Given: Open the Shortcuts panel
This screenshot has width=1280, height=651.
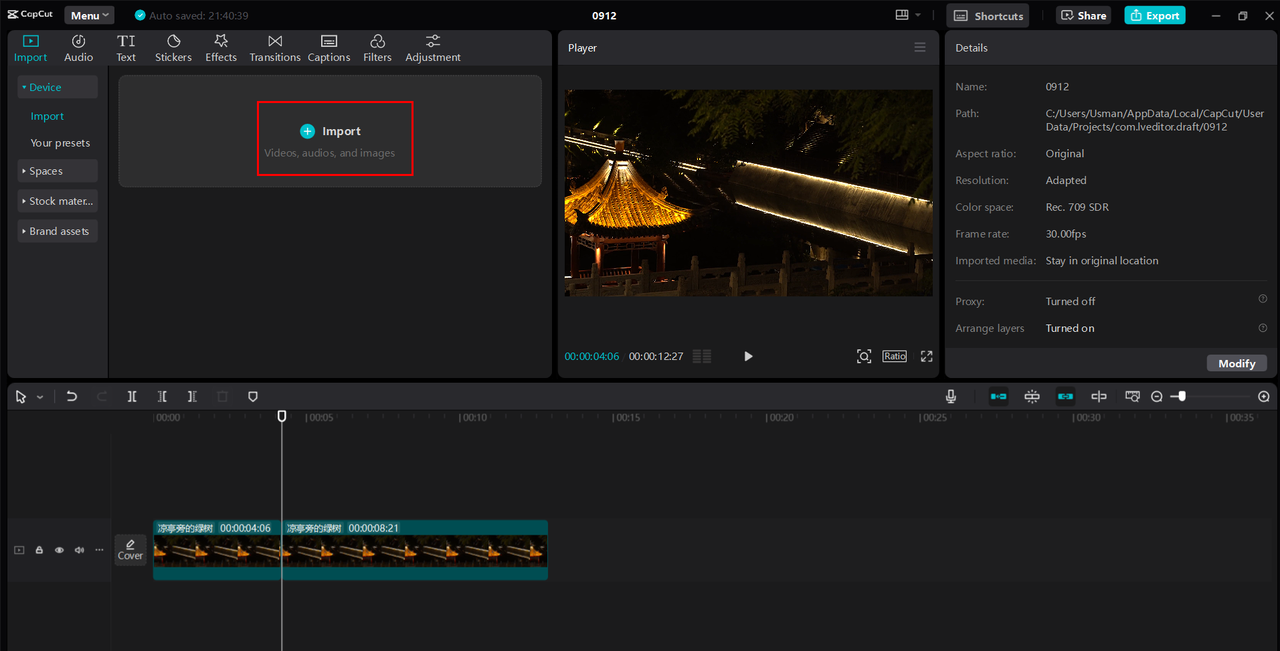Looking at the screenshot, I should (x=988, y=15).
